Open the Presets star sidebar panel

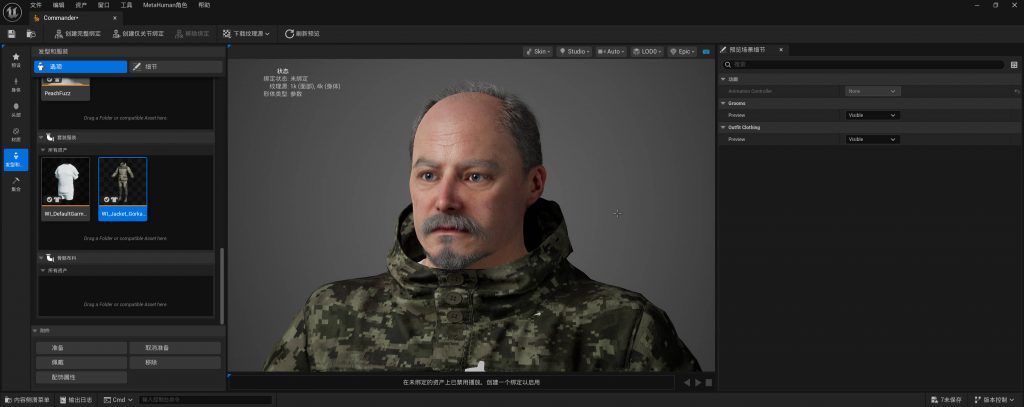[x=15, y=59]
